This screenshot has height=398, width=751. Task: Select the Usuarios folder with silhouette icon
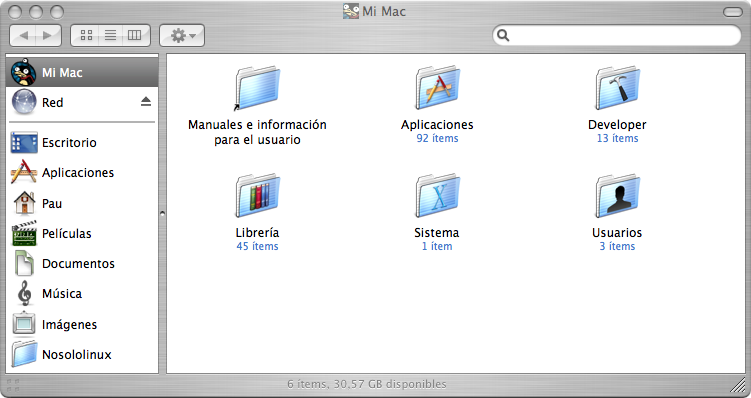point(617,196)
